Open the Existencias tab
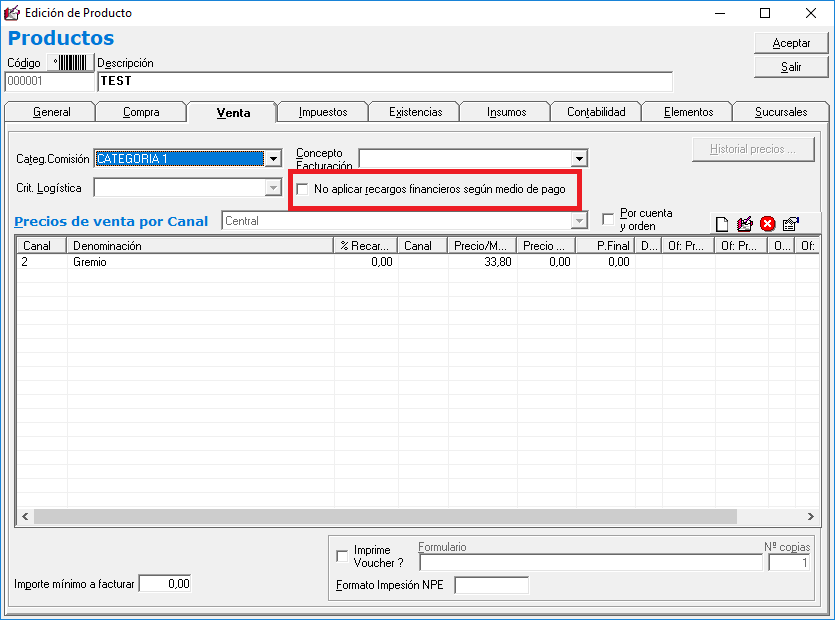The image size is (835, 620). point(415,112)
